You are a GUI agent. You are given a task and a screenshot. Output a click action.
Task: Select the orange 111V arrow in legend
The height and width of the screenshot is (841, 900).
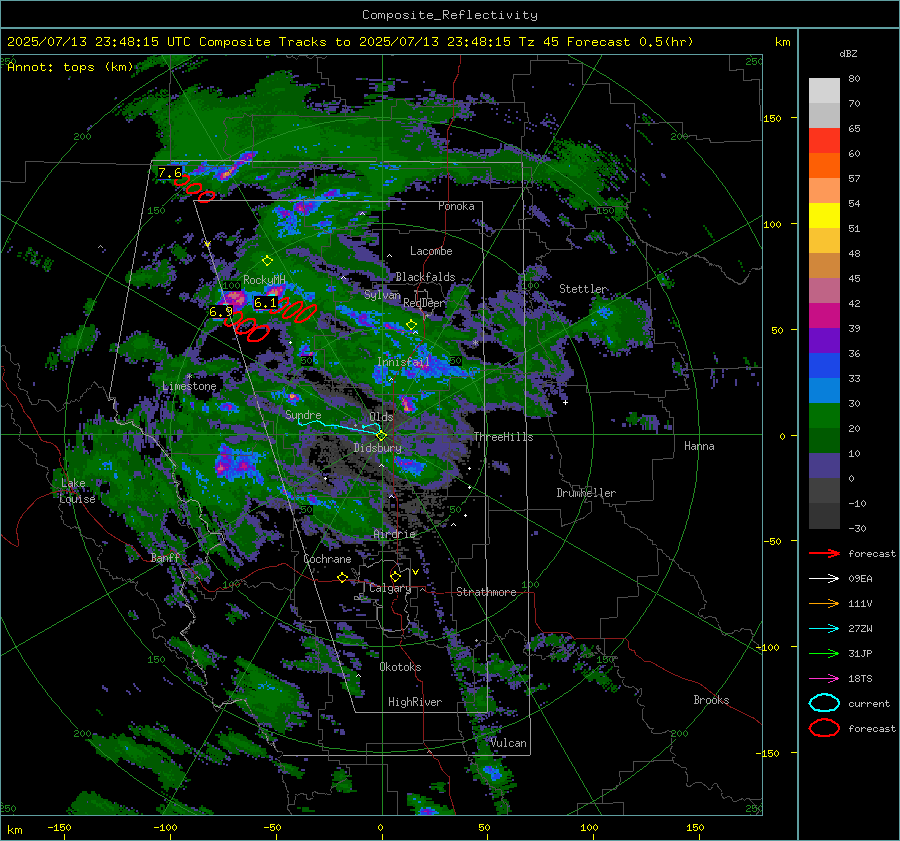824,603
